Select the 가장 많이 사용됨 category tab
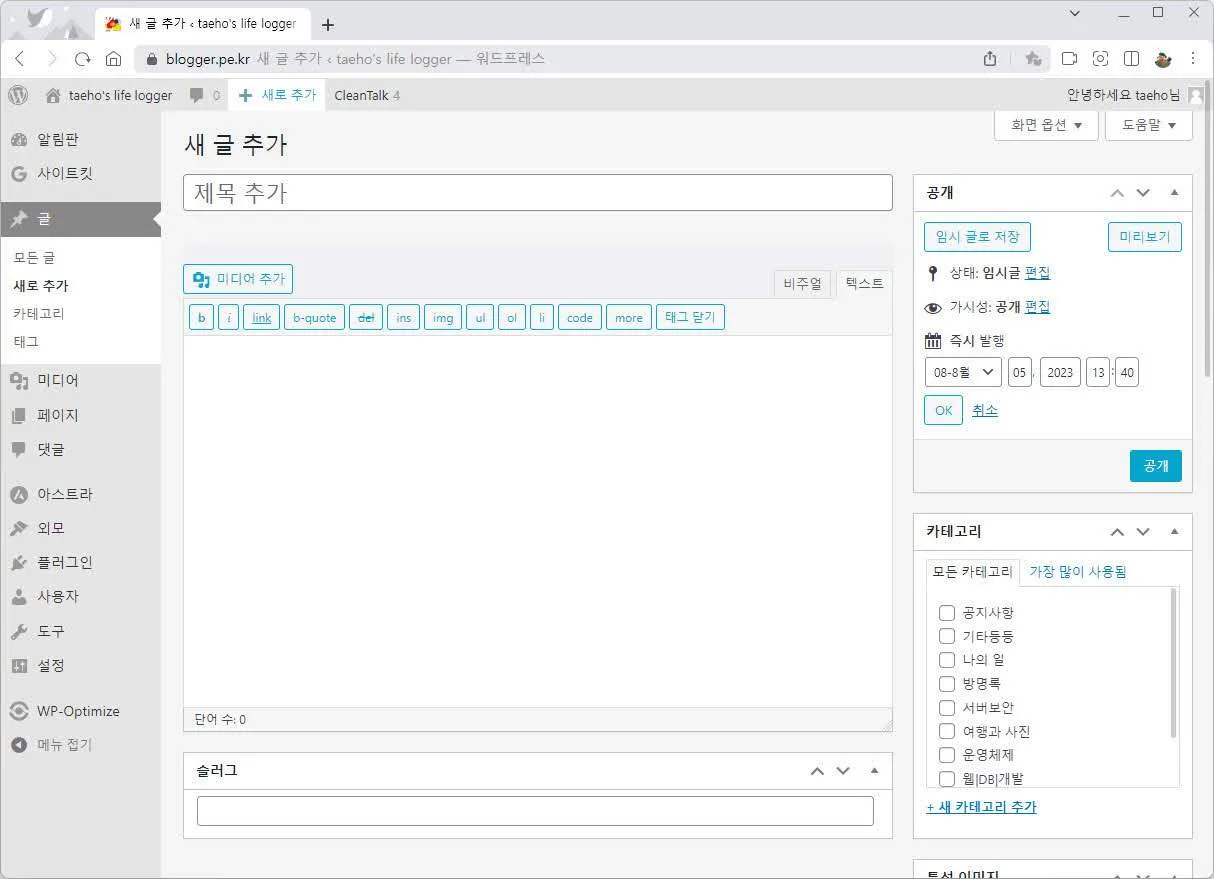 click(1077, 572)
